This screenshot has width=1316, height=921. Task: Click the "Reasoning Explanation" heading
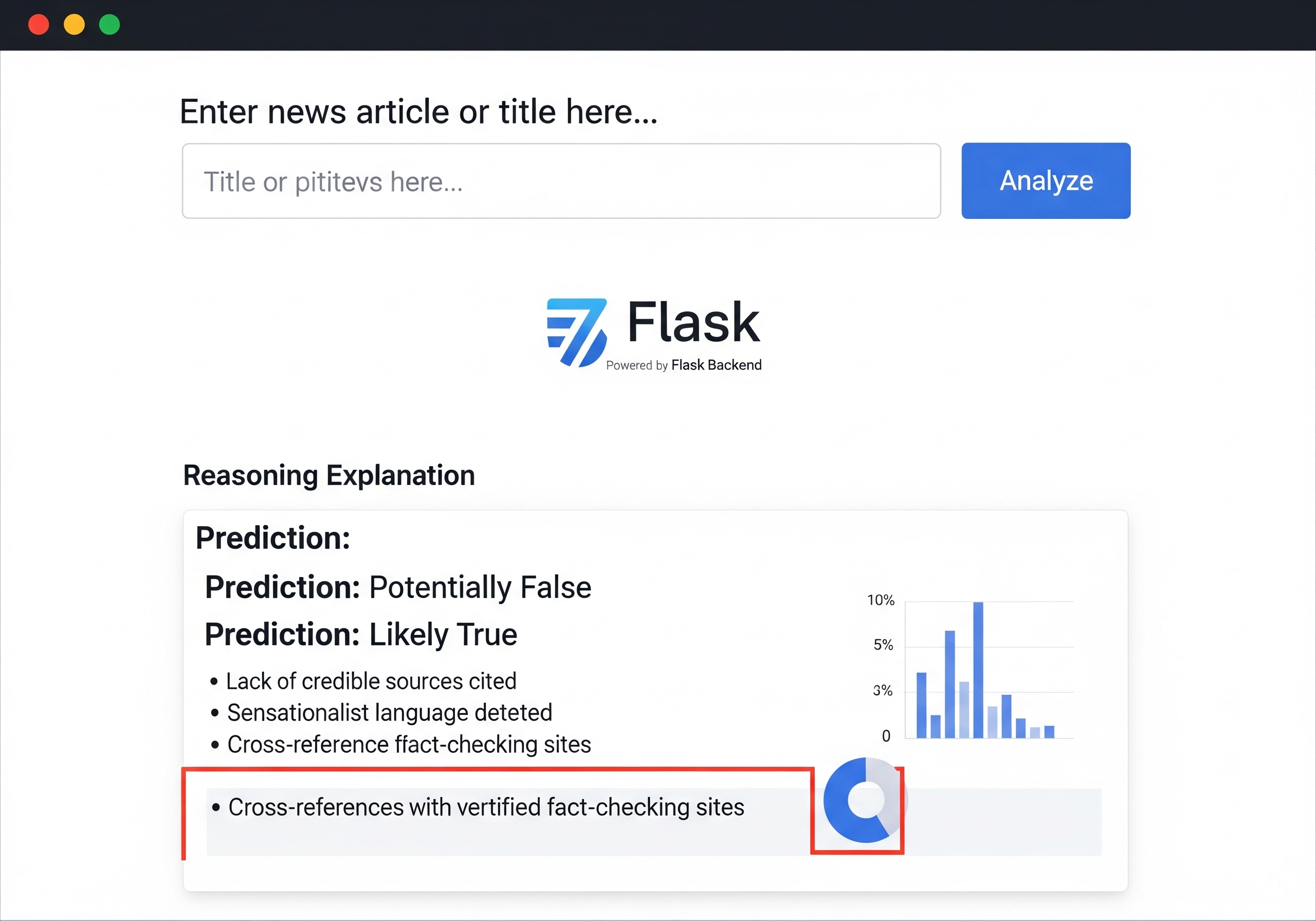(329, 475)
